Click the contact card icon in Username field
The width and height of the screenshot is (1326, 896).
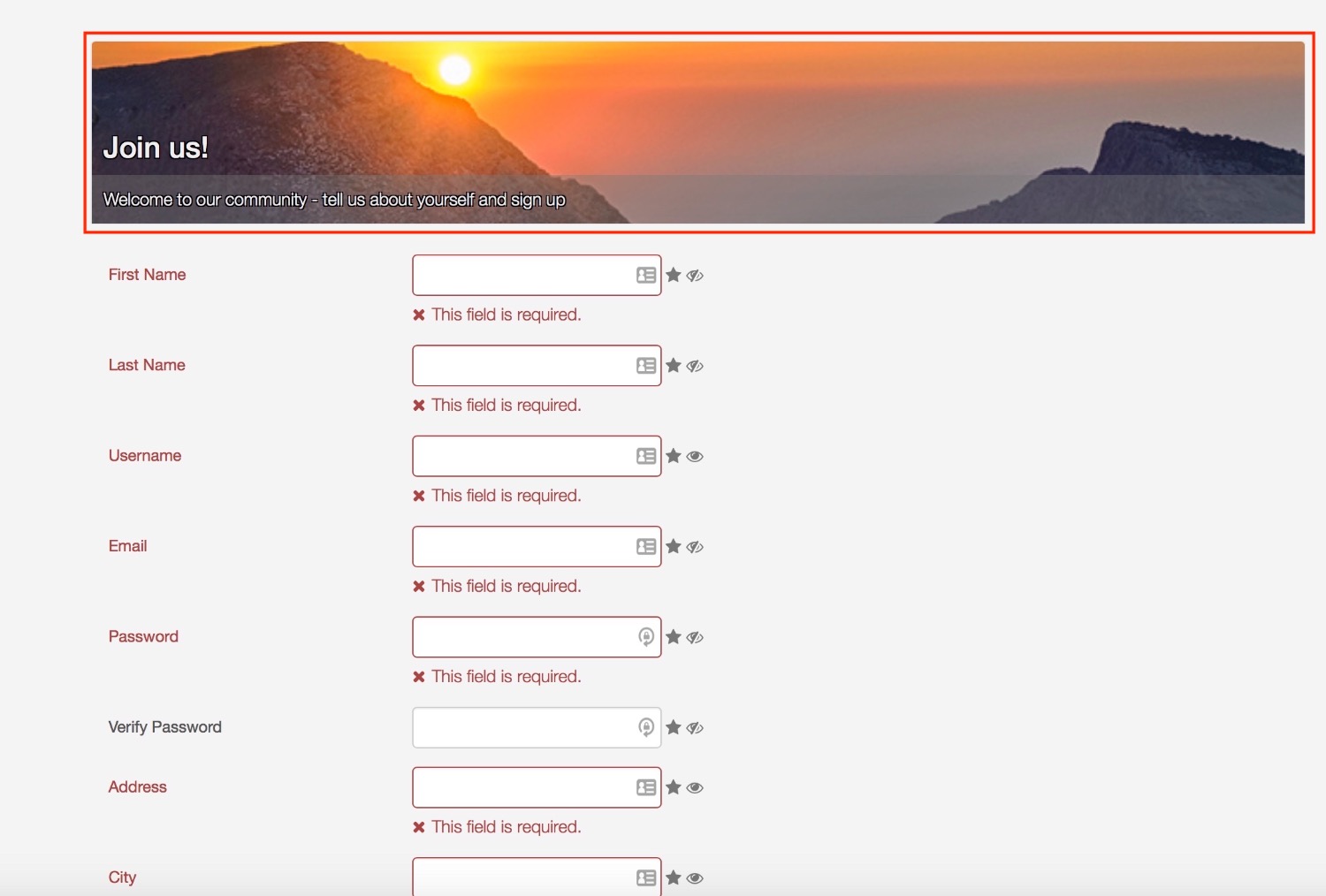click(646, 456)
